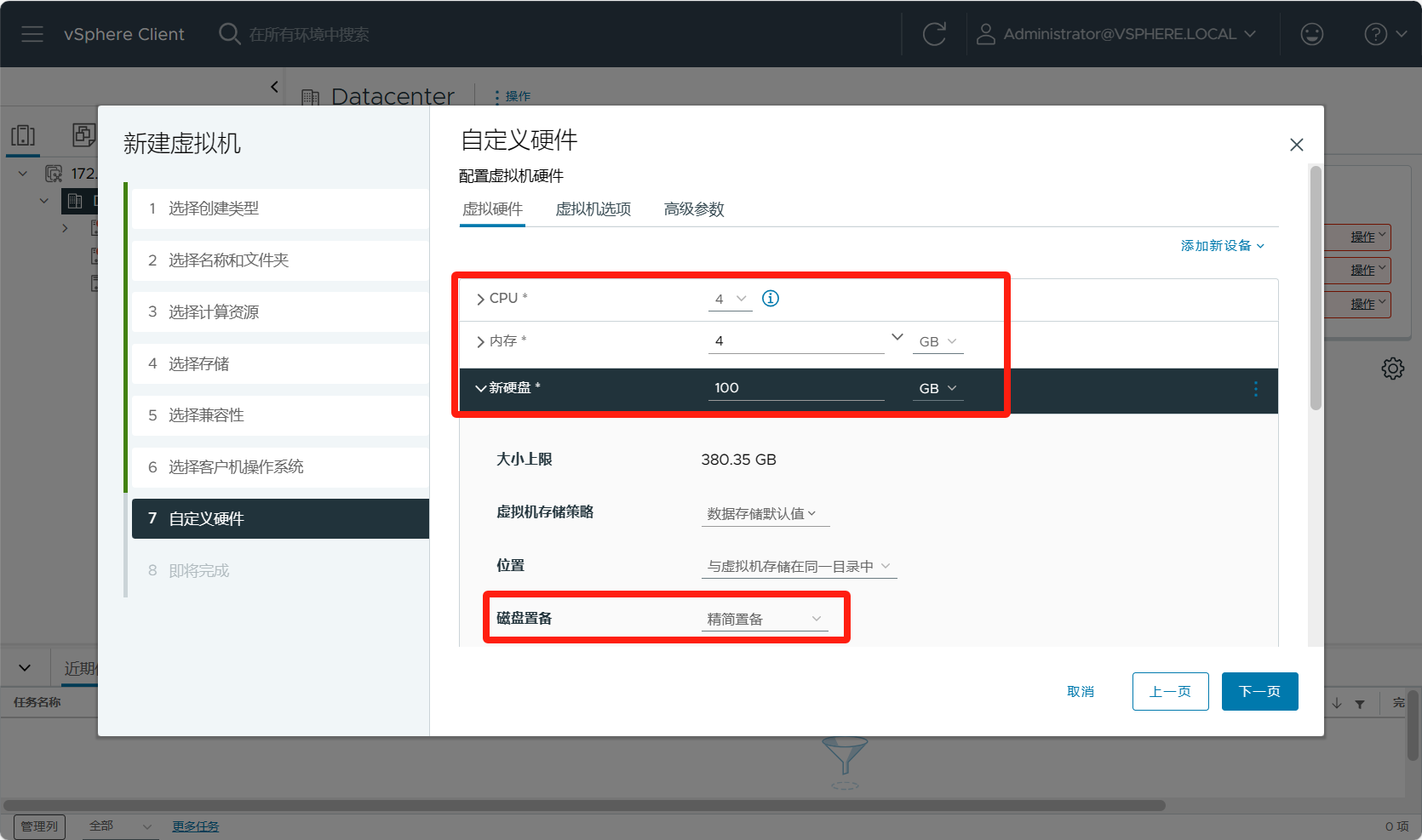
Task: Click the hard disk size input field
Action: [795, 388]
